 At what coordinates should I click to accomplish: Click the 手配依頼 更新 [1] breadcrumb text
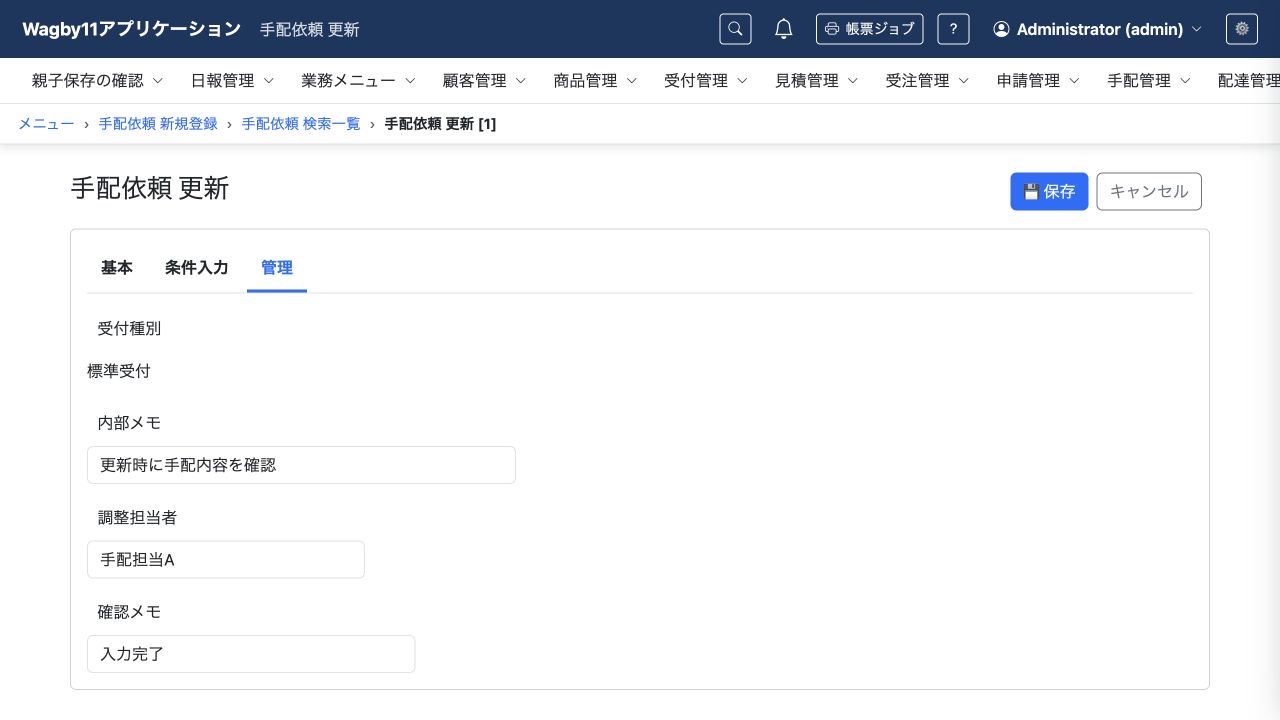[x=440, y=124]
